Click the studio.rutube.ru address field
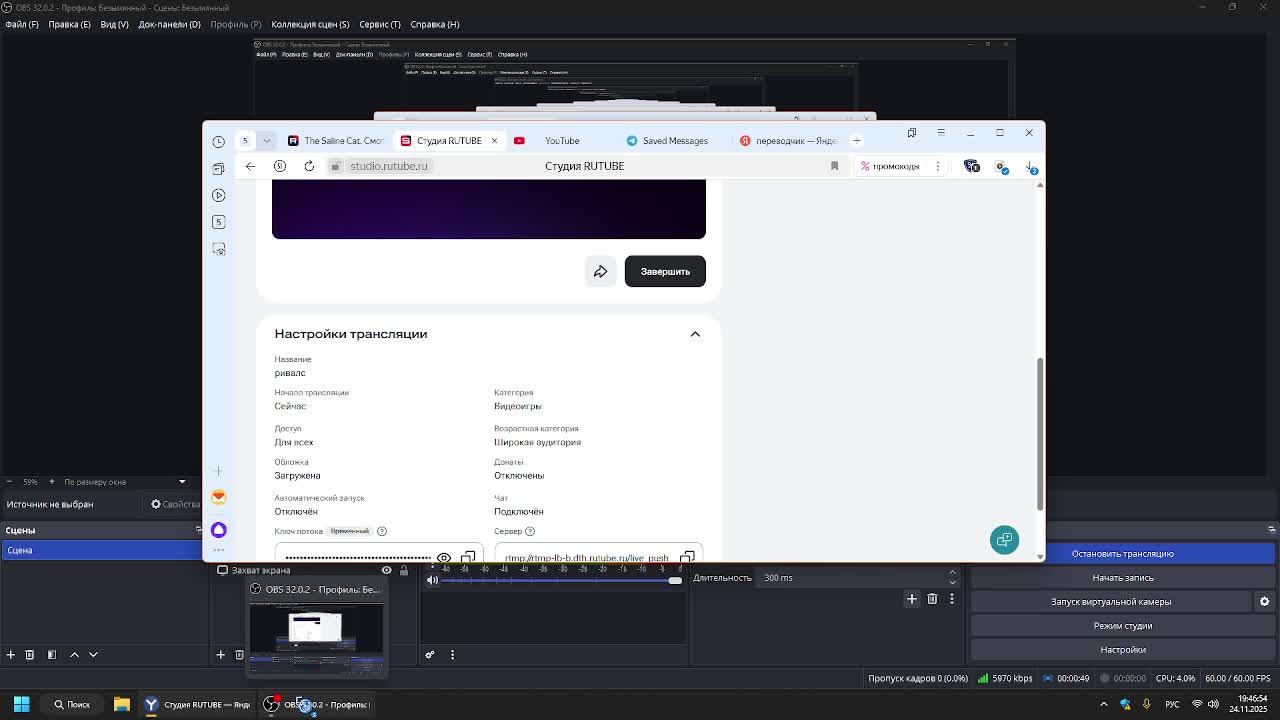This screenshot has width=1280, height=720. (x=389, y=166)
